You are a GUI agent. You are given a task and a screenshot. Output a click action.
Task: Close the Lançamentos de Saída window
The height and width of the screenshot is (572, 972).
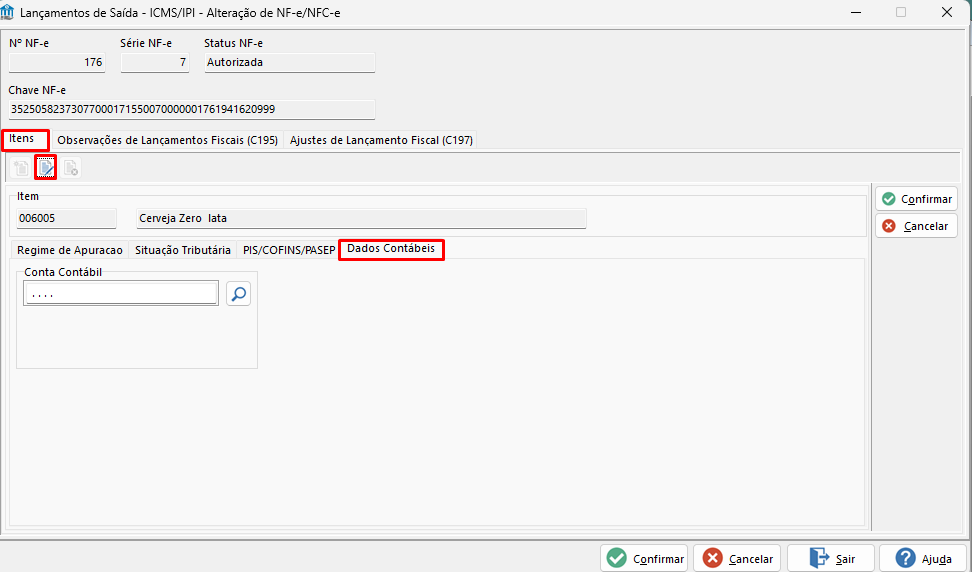947,12
